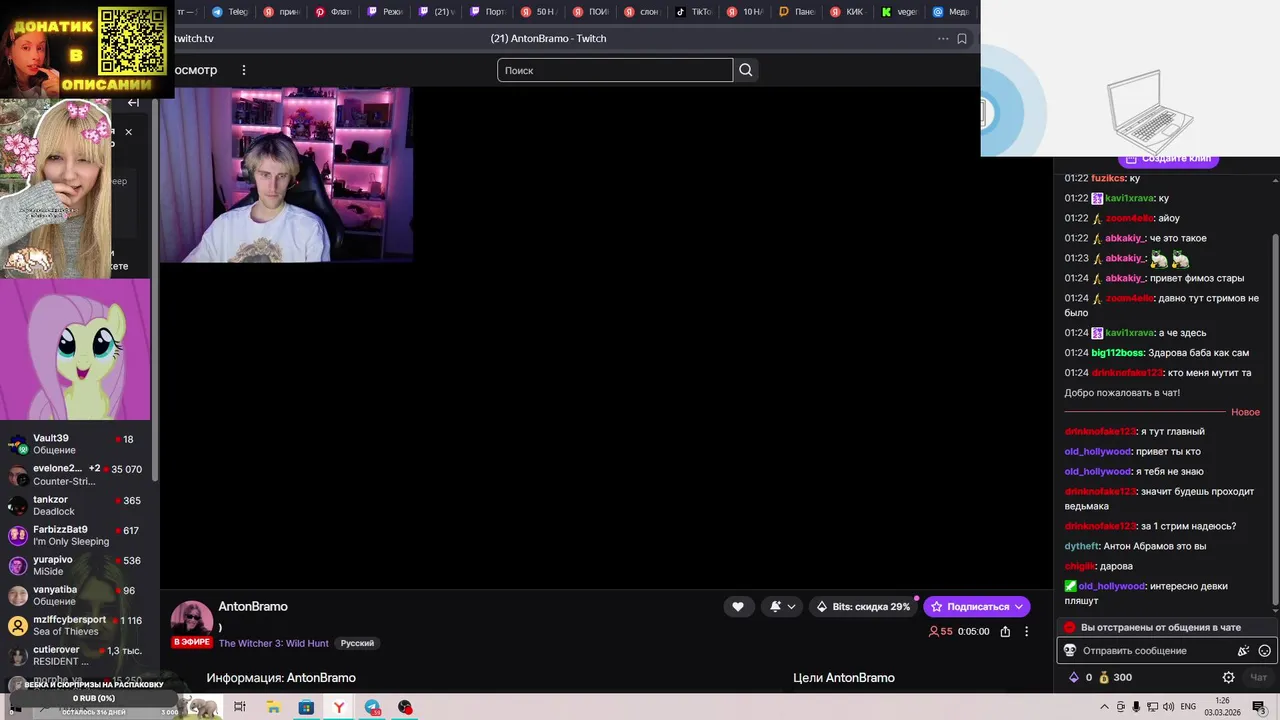1280x720 pixels.
Task: Open the emote picker smiley icon
Action: [1264, 651]
